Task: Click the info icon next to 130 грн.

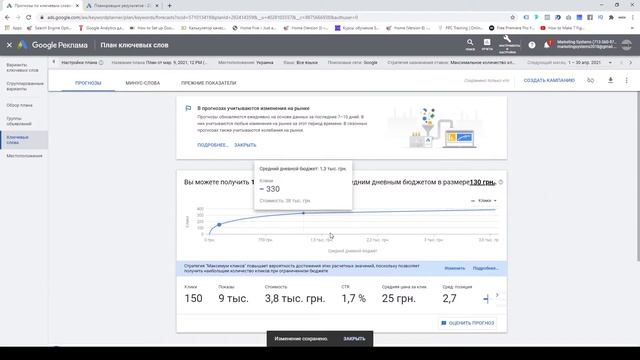Action: tap(501, 182)
